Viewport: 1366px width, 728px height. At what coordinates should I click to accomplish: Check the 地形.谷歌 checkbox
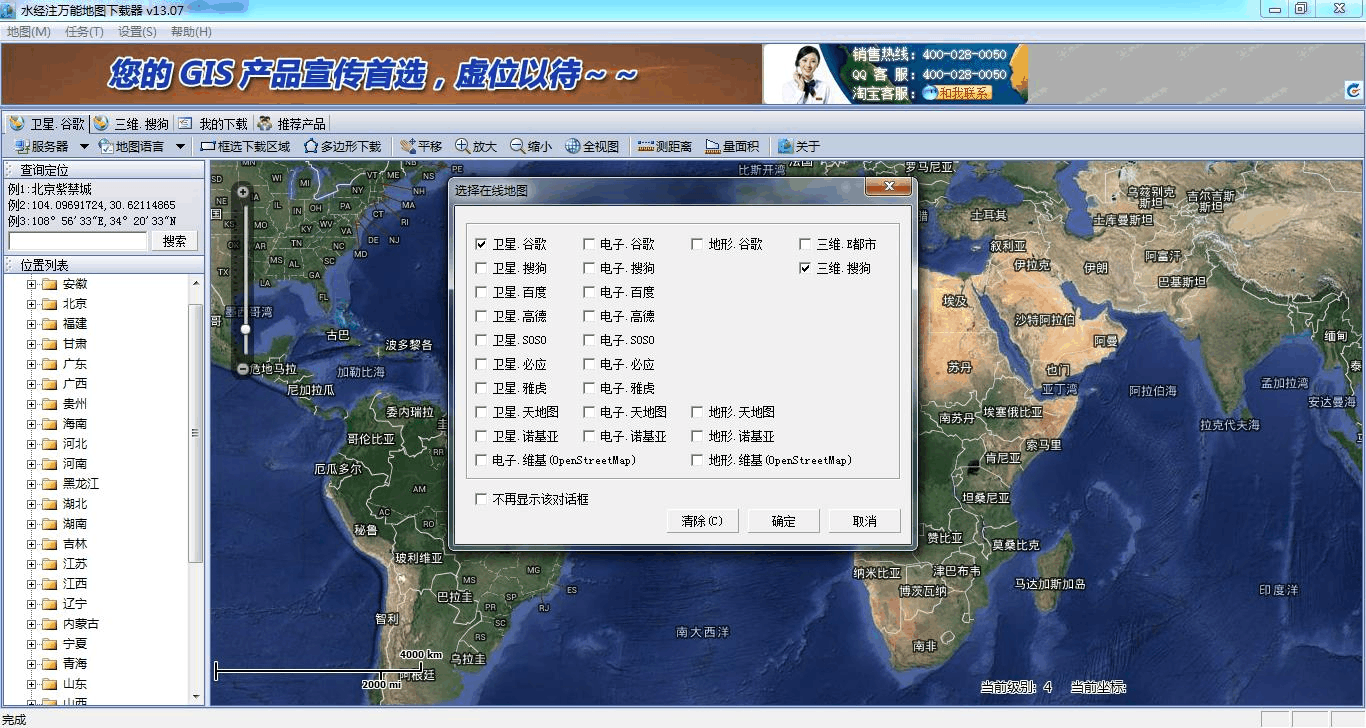[697, 244]
